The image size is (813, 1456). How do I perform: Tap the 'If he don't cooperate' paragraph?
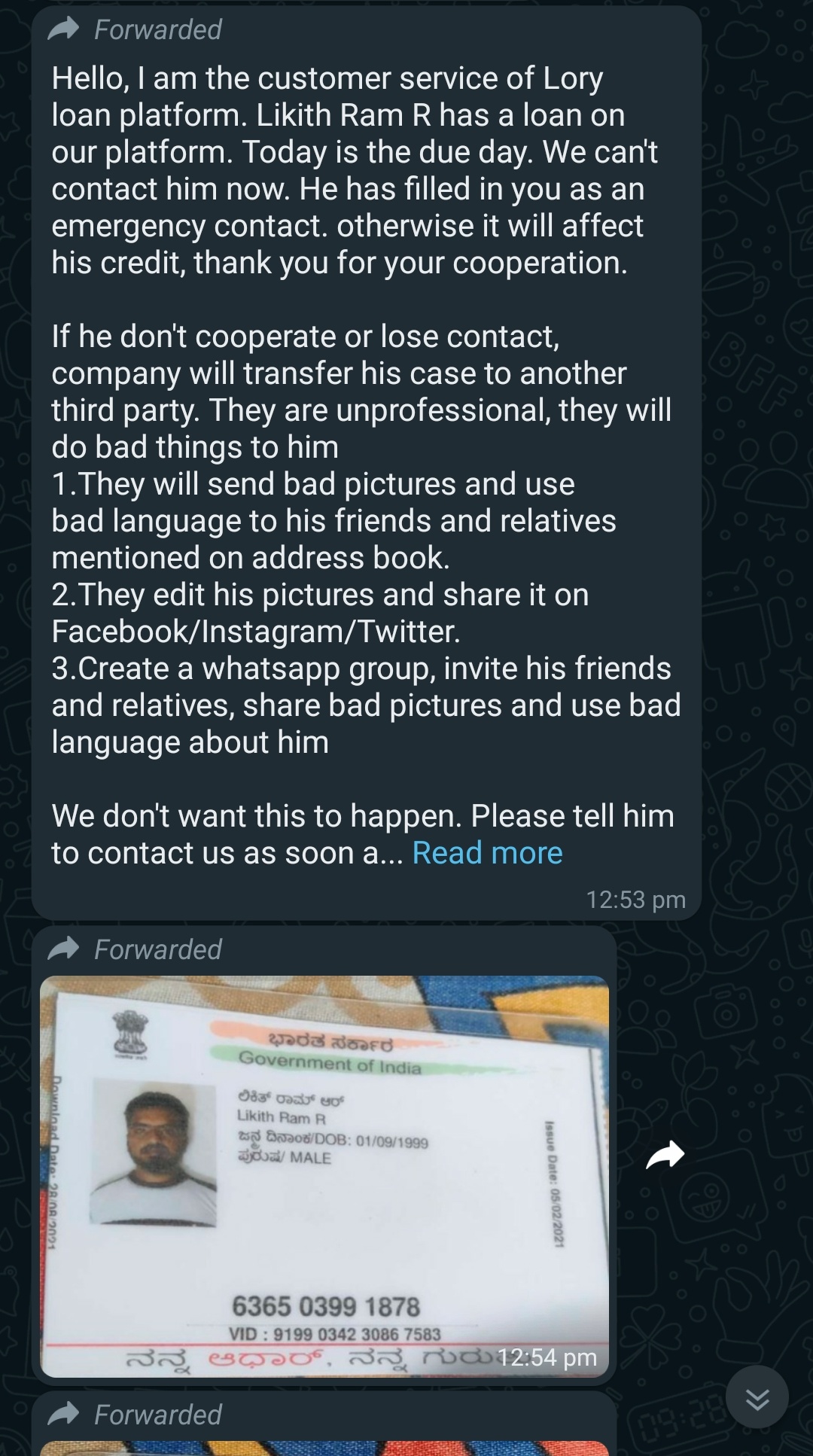click(x=361, y=391)
